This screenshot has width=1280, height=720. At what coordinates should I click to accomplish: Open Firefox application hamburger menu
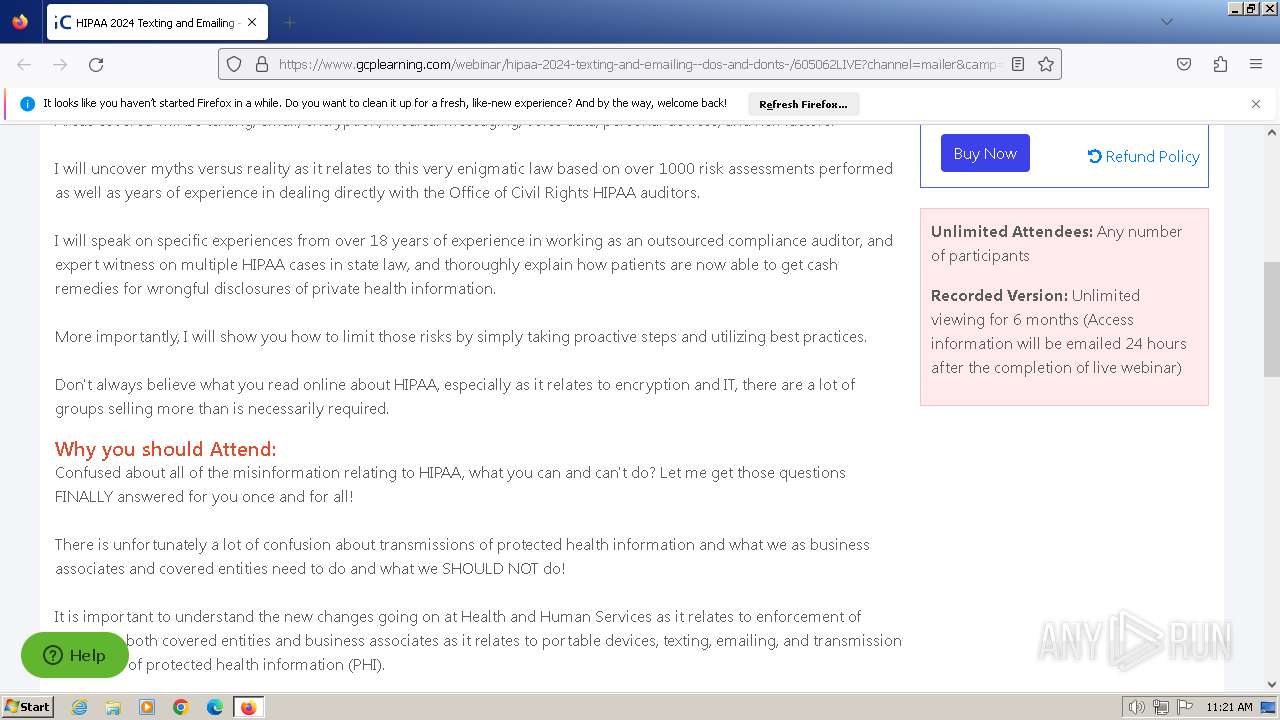tap(1256, 64)
